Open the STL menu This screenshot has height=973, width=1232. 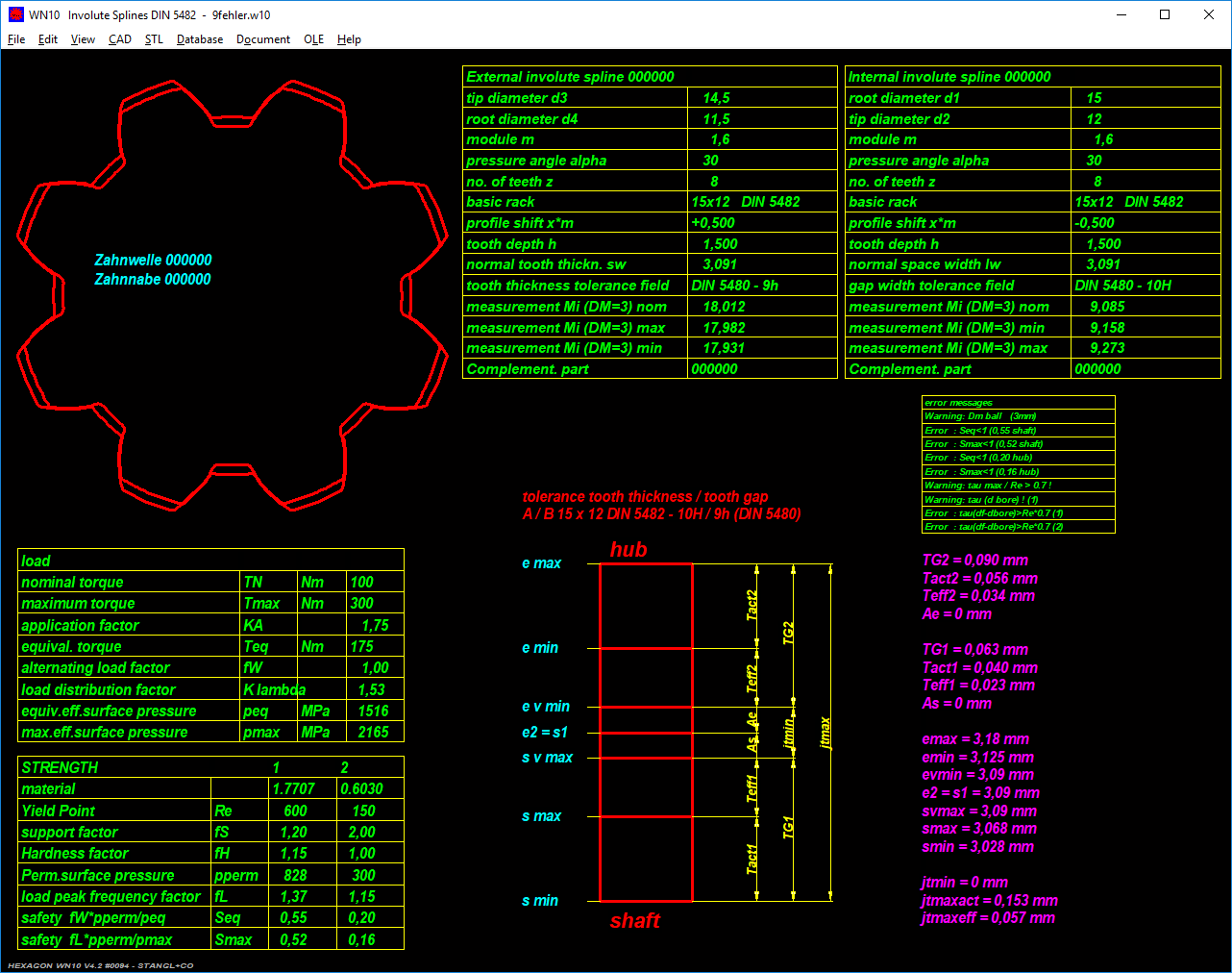(154, 39)
